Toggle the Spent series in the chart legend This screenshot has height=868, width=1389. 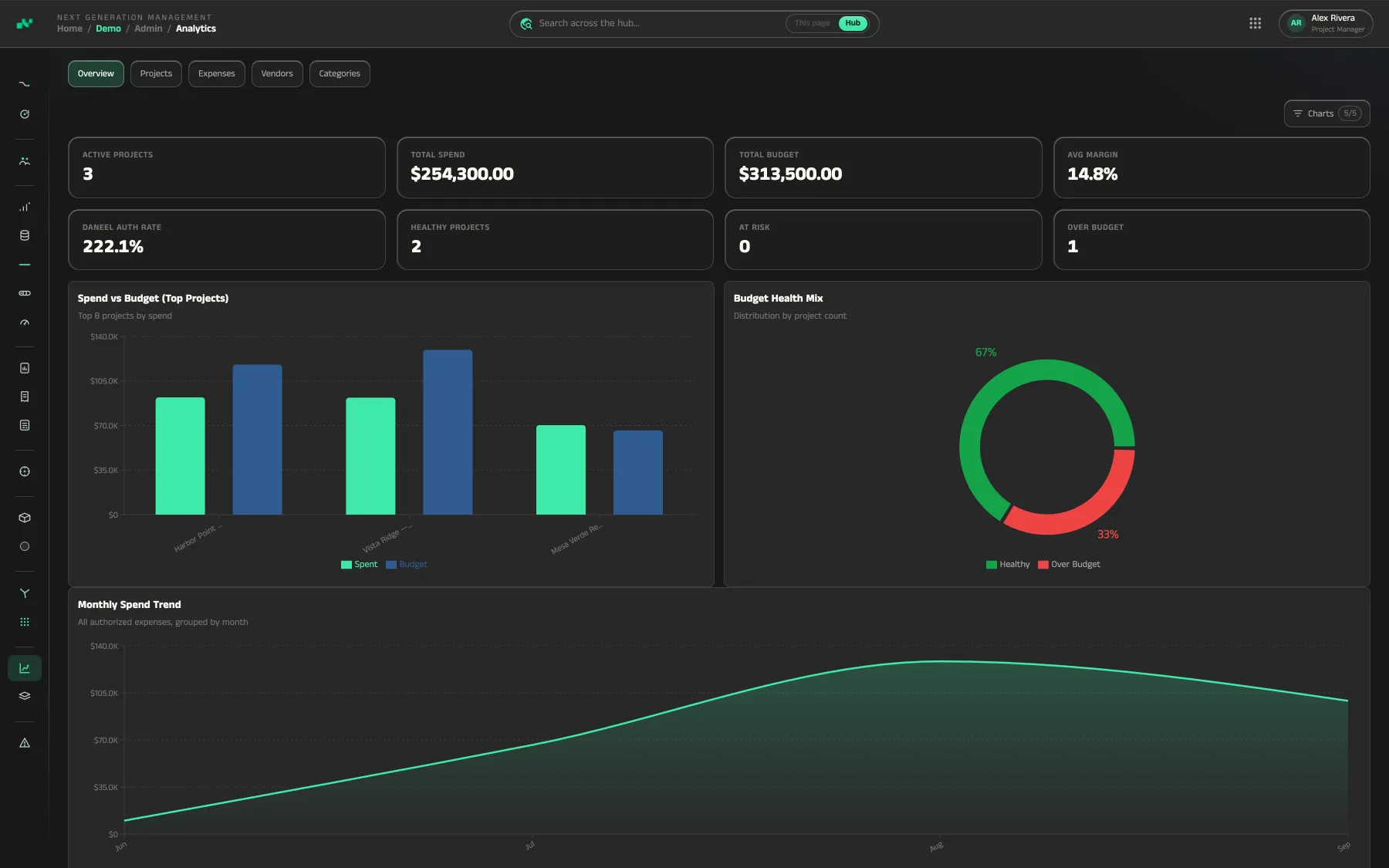(360, 565)
